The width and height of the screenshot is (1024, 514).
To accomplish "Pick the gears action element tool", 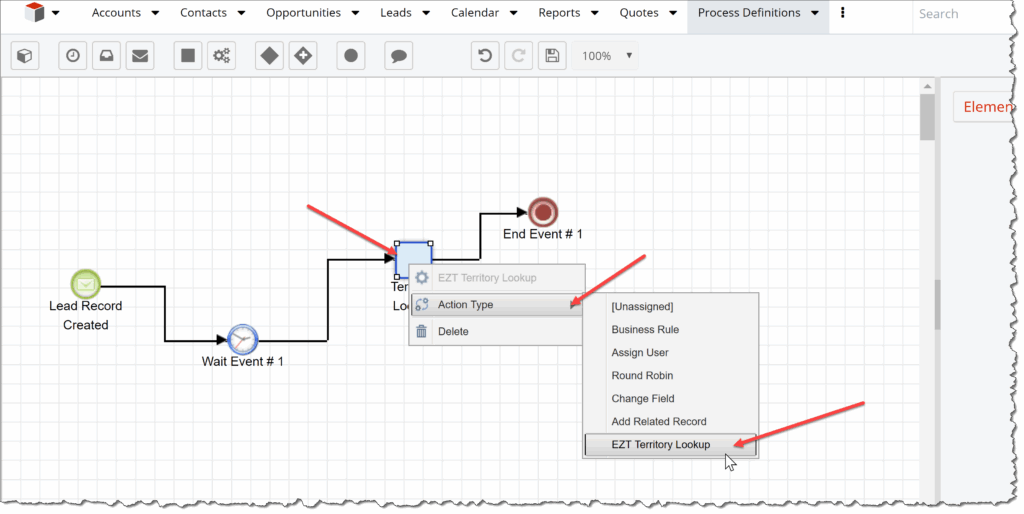I will 221,56.
